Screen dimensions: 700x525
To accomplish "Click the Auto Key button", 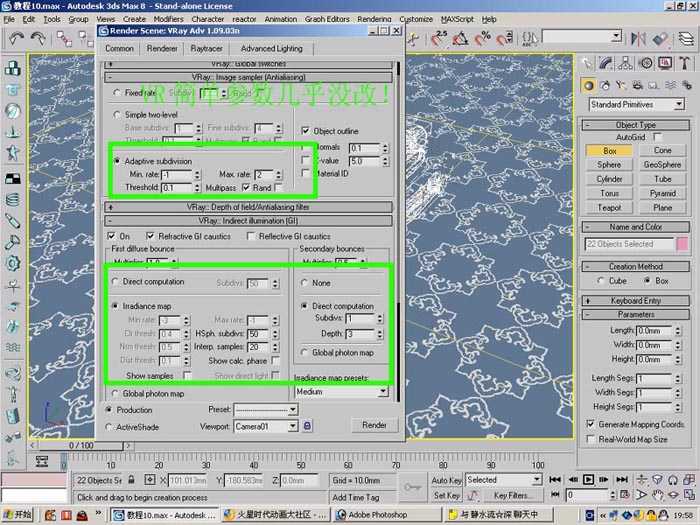I will tap(446, 480).
